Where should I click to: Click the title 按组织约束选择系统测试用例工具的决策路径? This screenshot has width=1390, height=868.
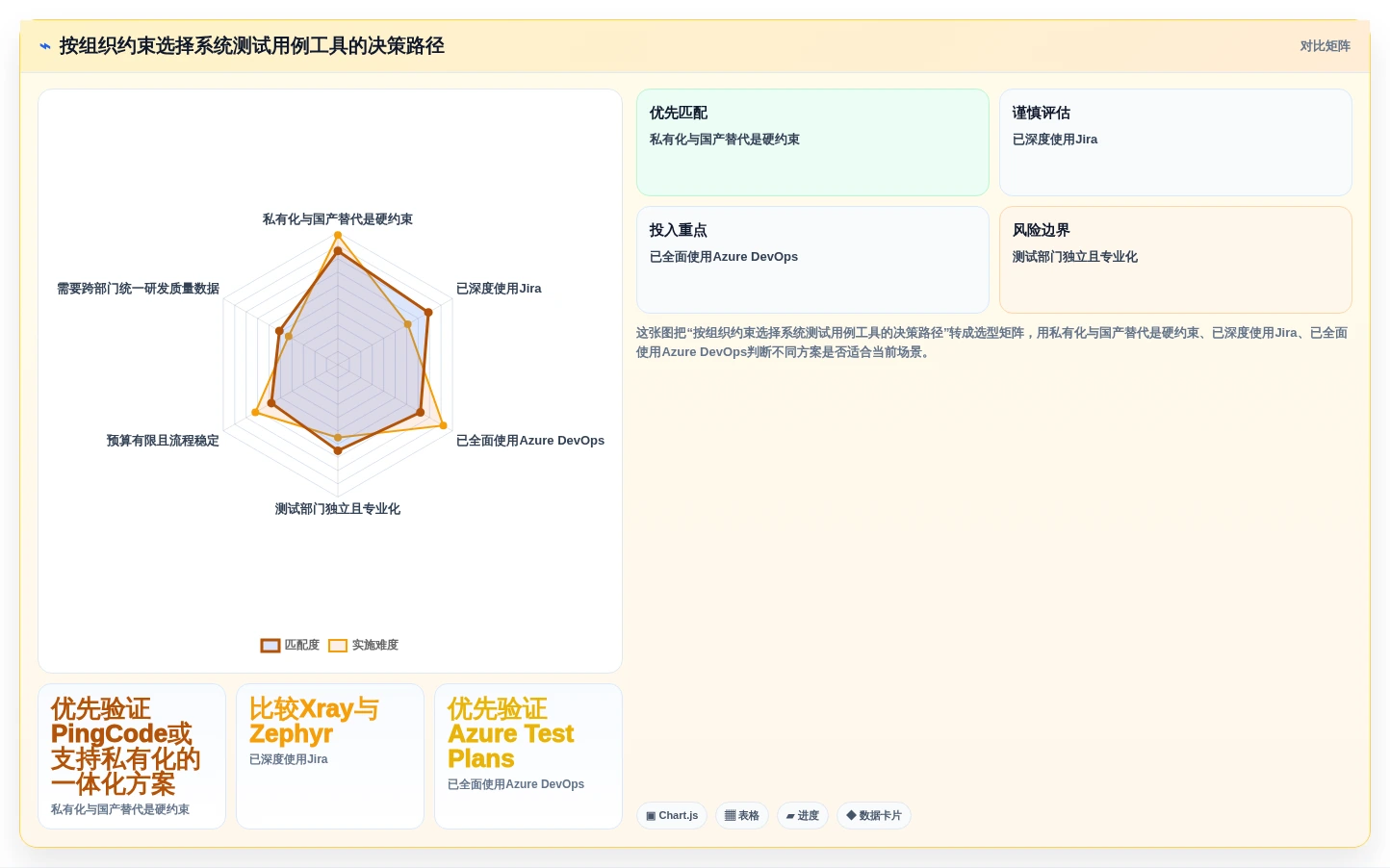coord(252,46)
